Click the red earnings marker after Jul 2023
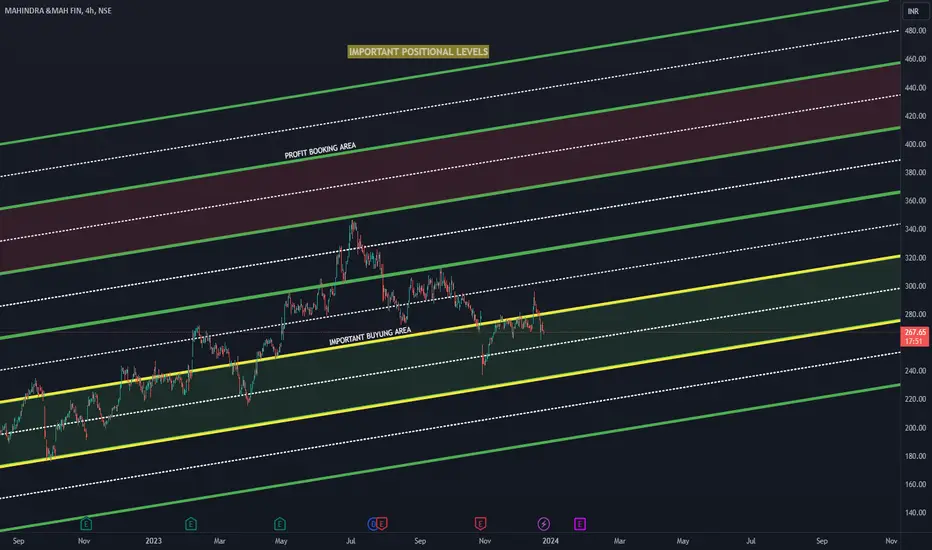Image resolution: width=932 pixels, height=550 pixels. pos(382,524)
